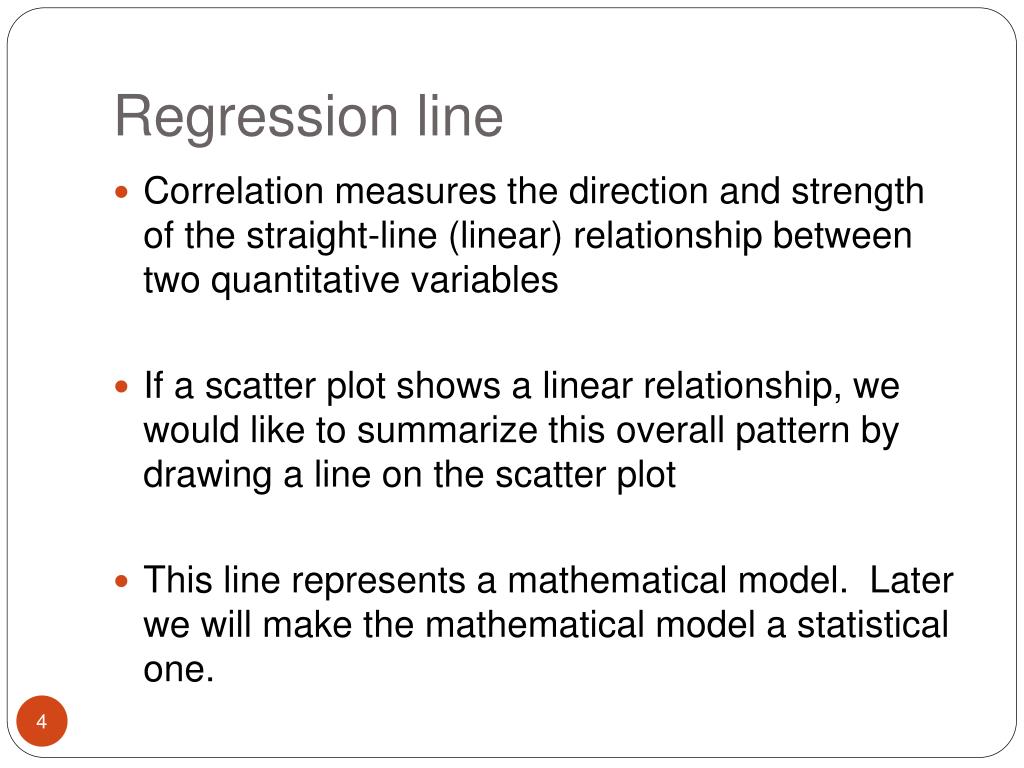Viewport: 1024px width, 768px height.
Task: Click the line 'drawing a line on the scatter plot'
Action: 409,474
